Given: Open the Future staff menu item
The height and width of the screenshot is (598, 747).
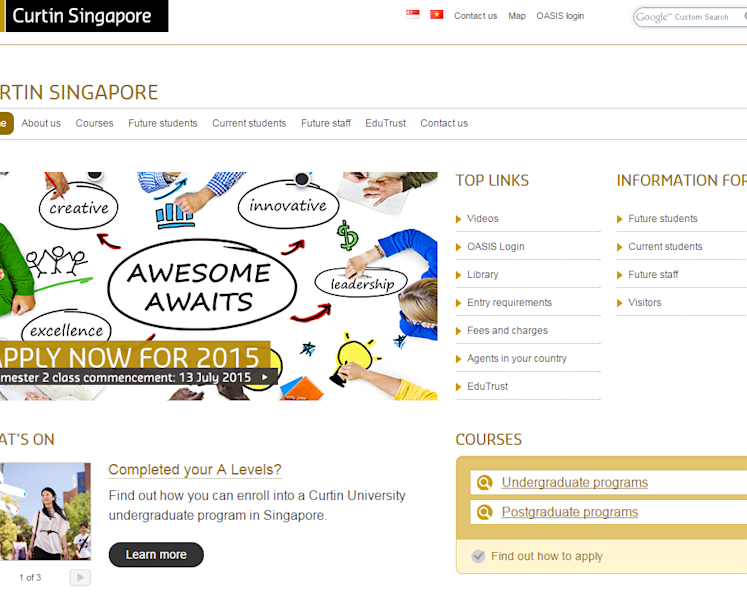Looking at the screenshot, I should [326, 123].
